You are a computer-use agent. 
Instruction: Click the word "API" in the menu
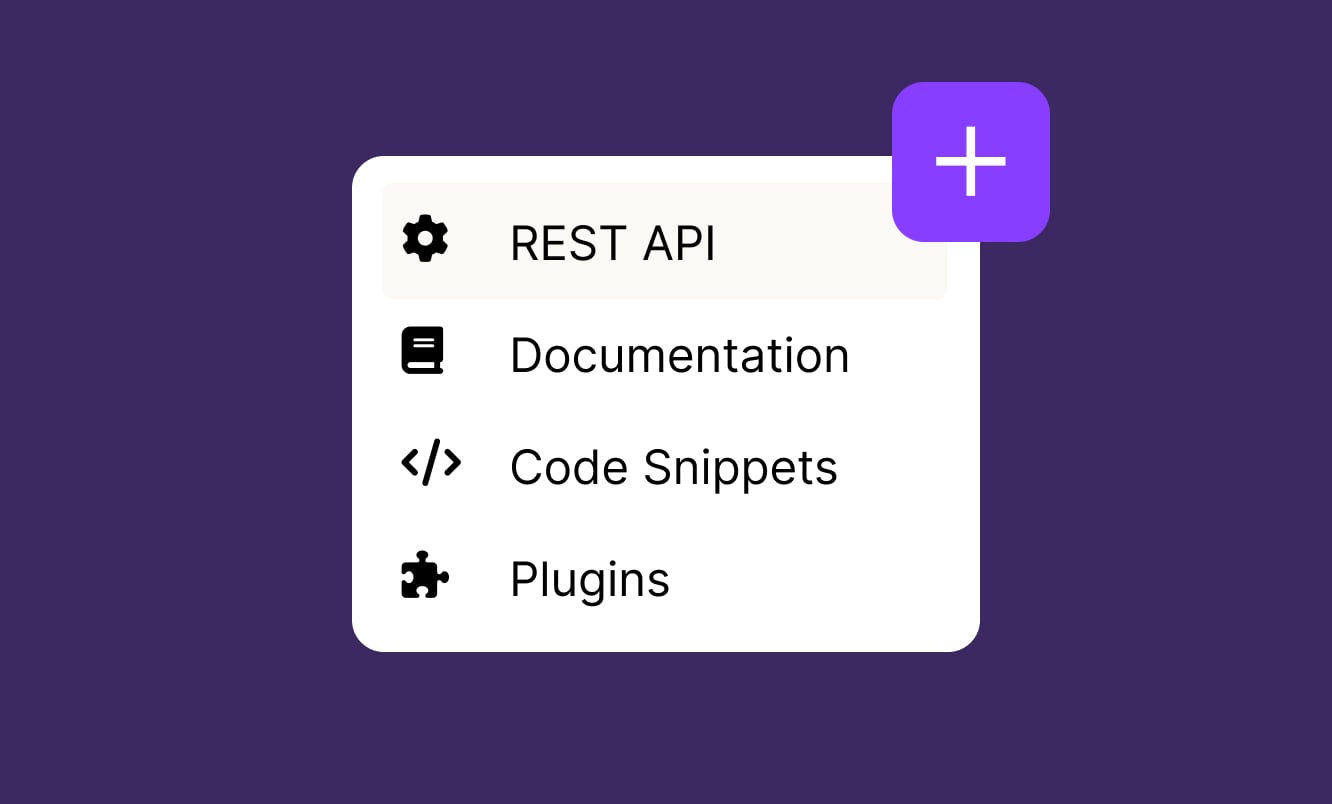(678, 244)
